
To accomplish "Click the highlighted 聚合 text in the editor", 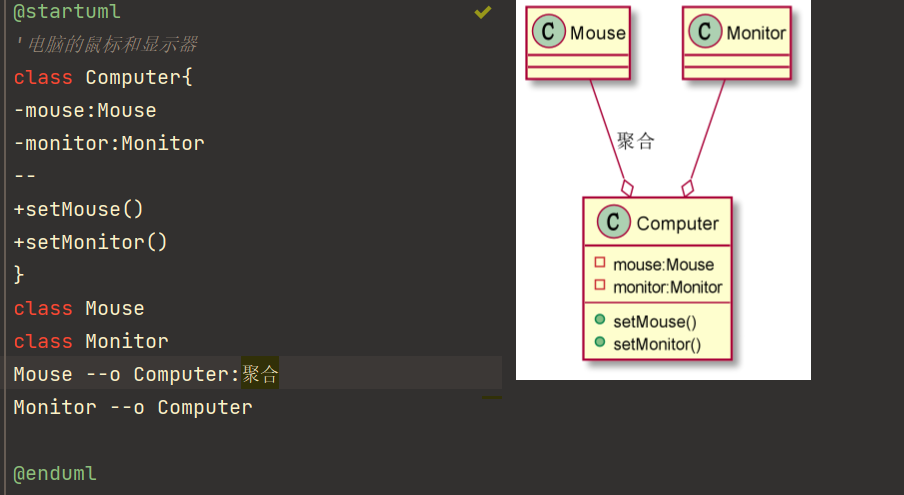I will click(260, 374).
